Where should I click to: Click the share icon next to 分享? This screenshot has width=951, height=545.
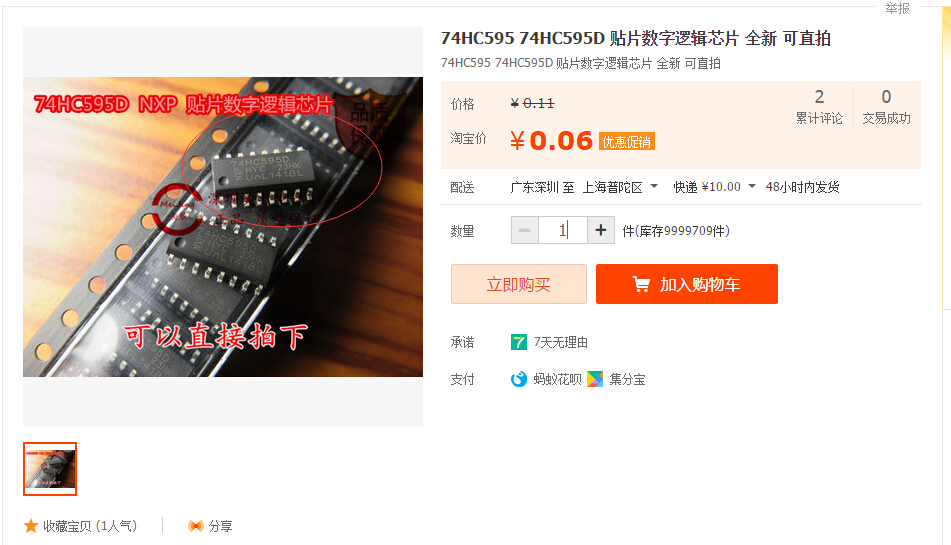click(x=195, y=526)
